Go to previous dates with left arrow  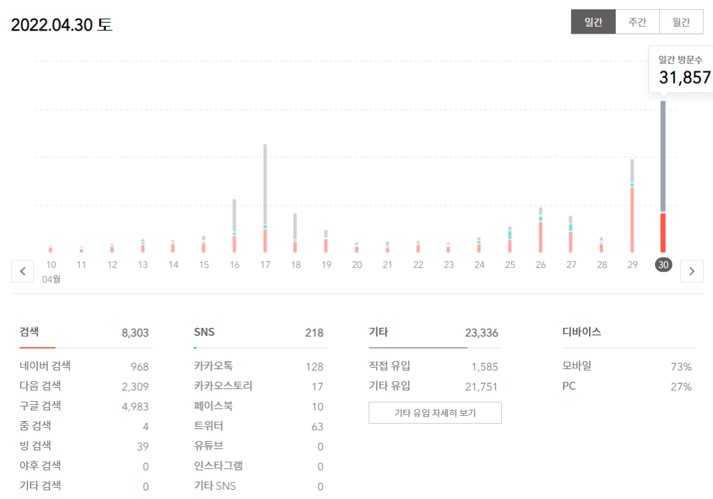point(22,271)
